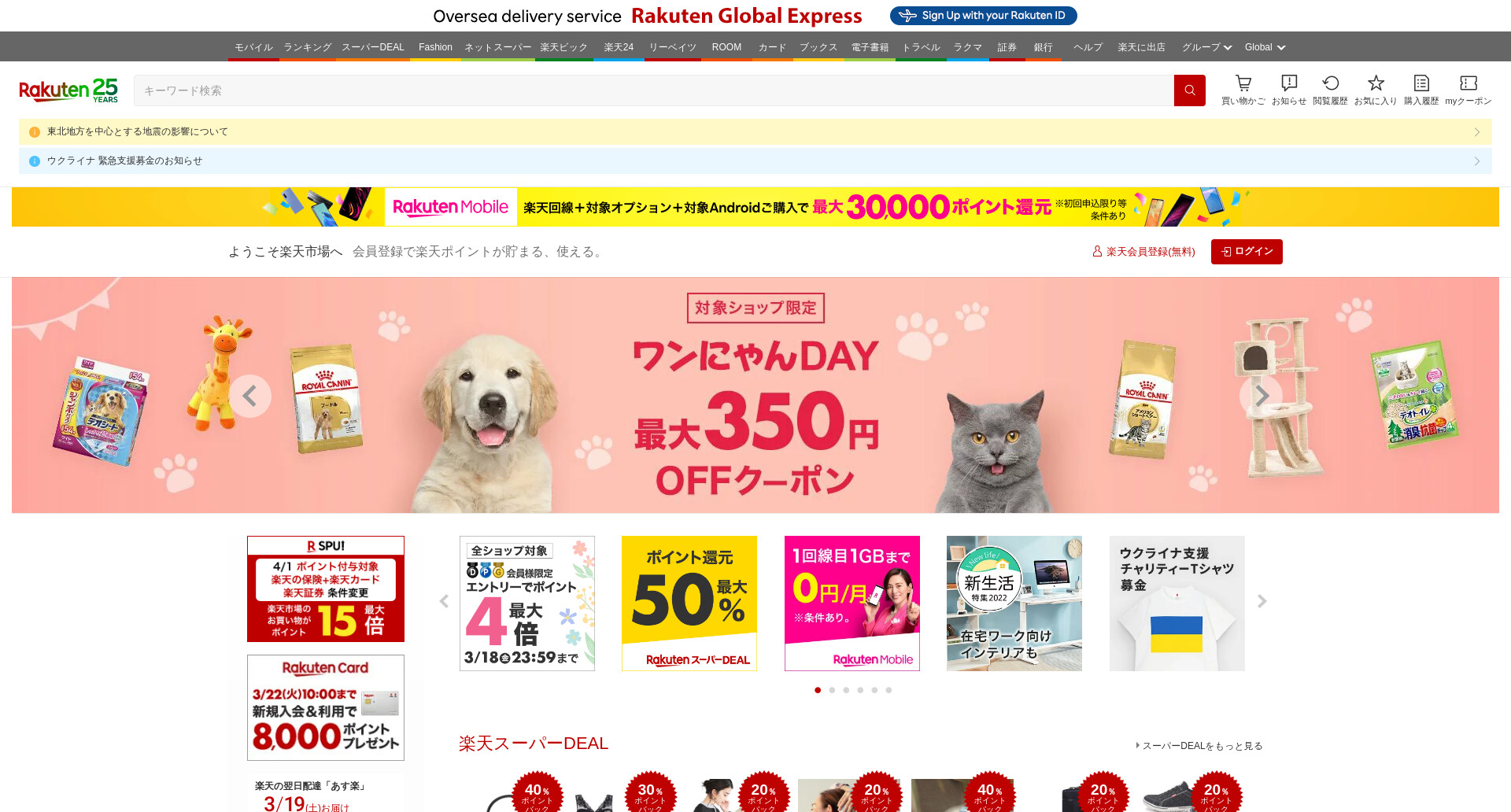Advance the main banner with the next arrow
The width and height of the screenshot is (1511, 812).
pyautogui.click(x=1261, y=396)
